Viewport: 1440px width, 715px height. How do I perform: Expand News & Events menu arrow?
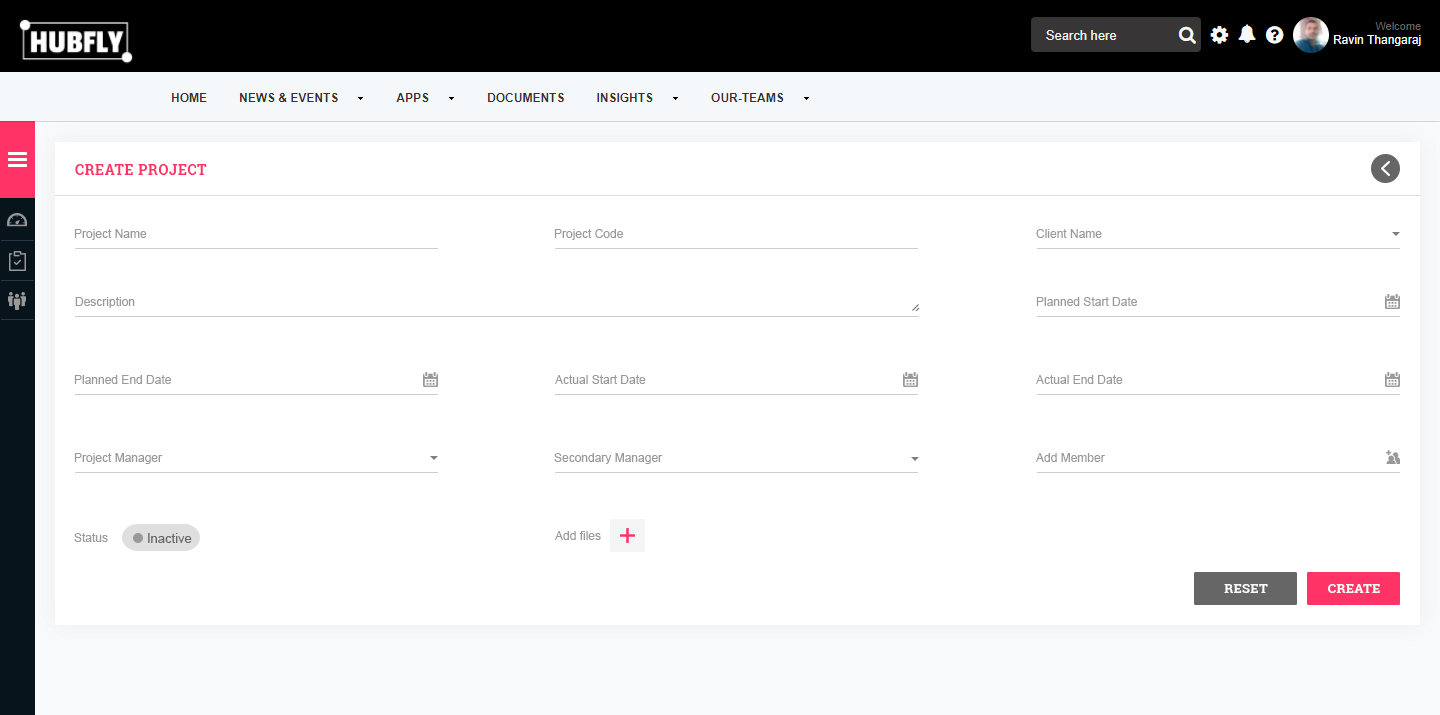[360, 98]
